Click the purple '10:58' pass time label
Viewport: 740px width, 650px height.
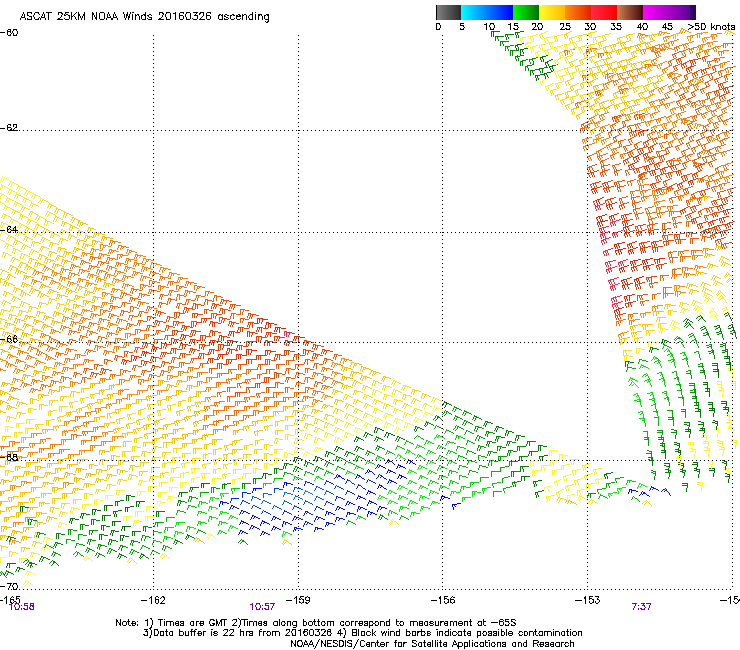(x=22, y=607)
